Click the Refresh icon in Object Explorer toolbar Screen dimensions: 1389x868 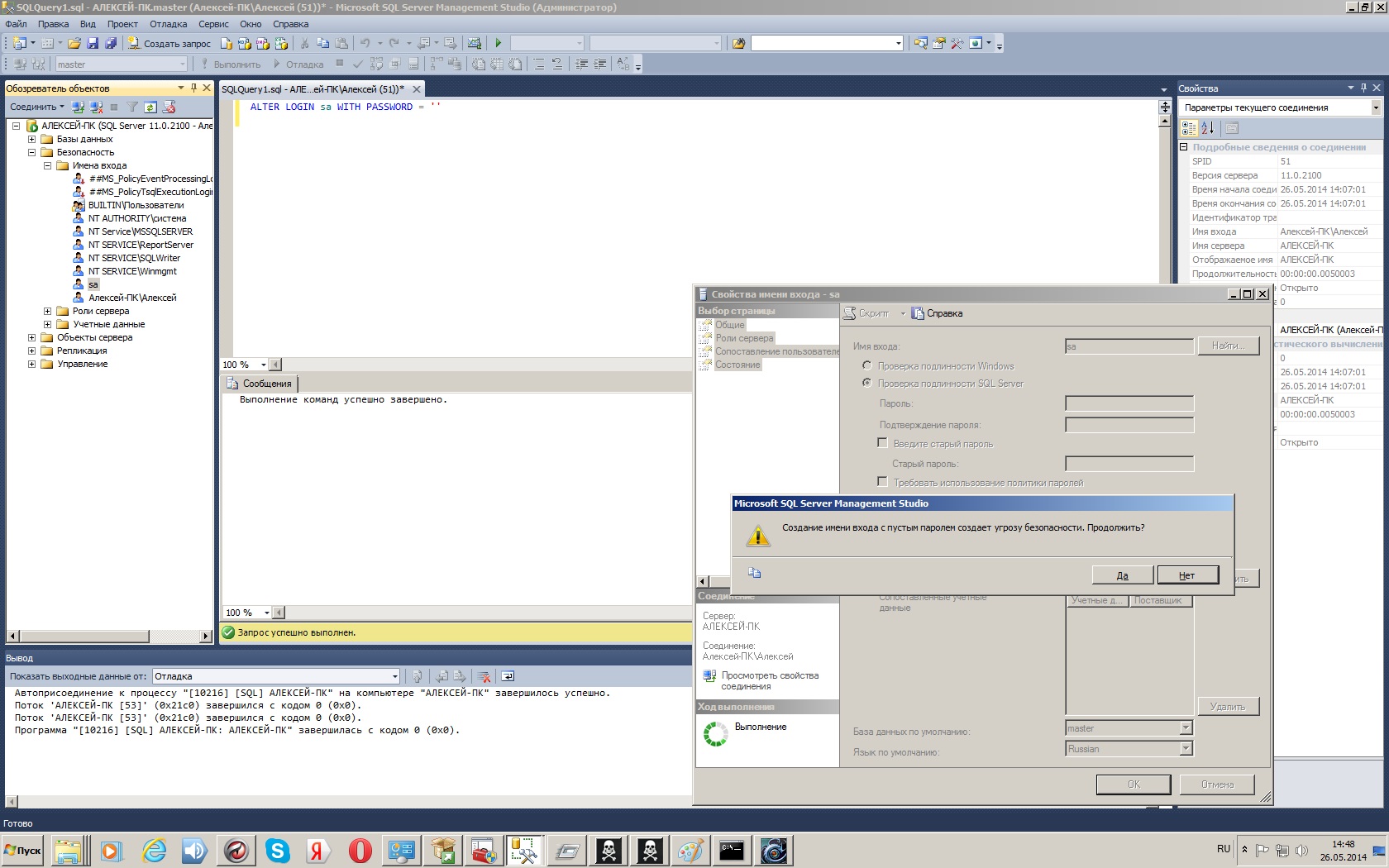pos(150,107)
